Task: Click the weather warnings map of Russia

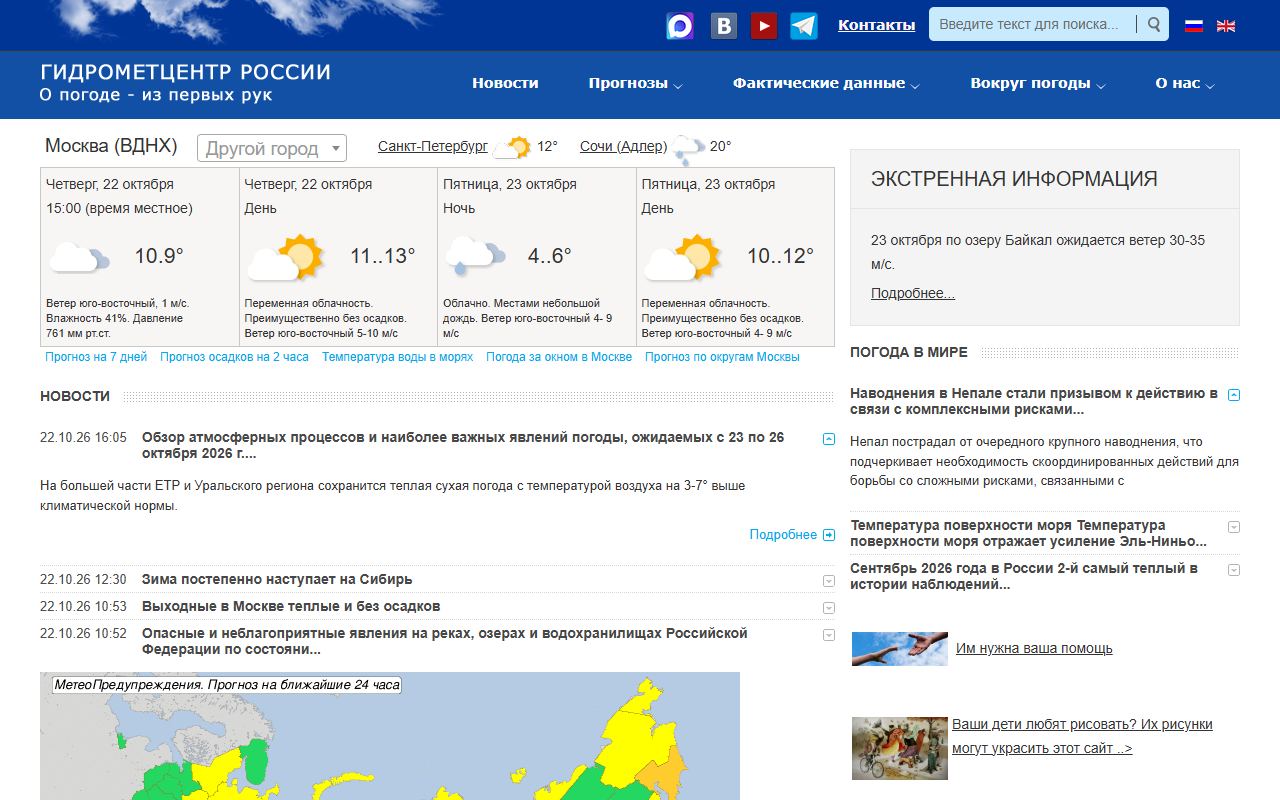Action: (390, 736)
